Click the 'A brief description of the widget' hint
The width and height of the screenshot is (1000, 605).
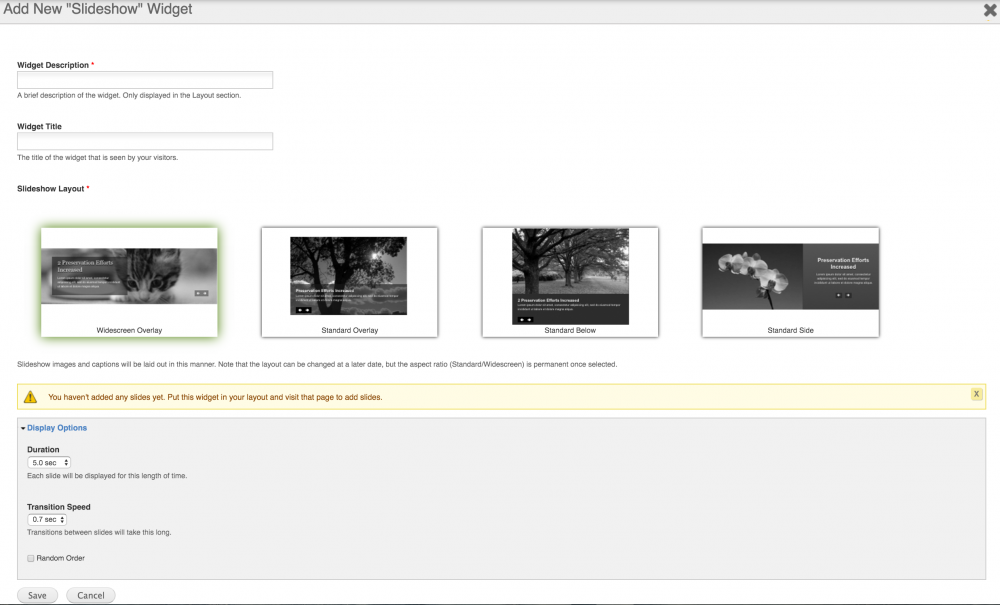(x=129, y=96)
